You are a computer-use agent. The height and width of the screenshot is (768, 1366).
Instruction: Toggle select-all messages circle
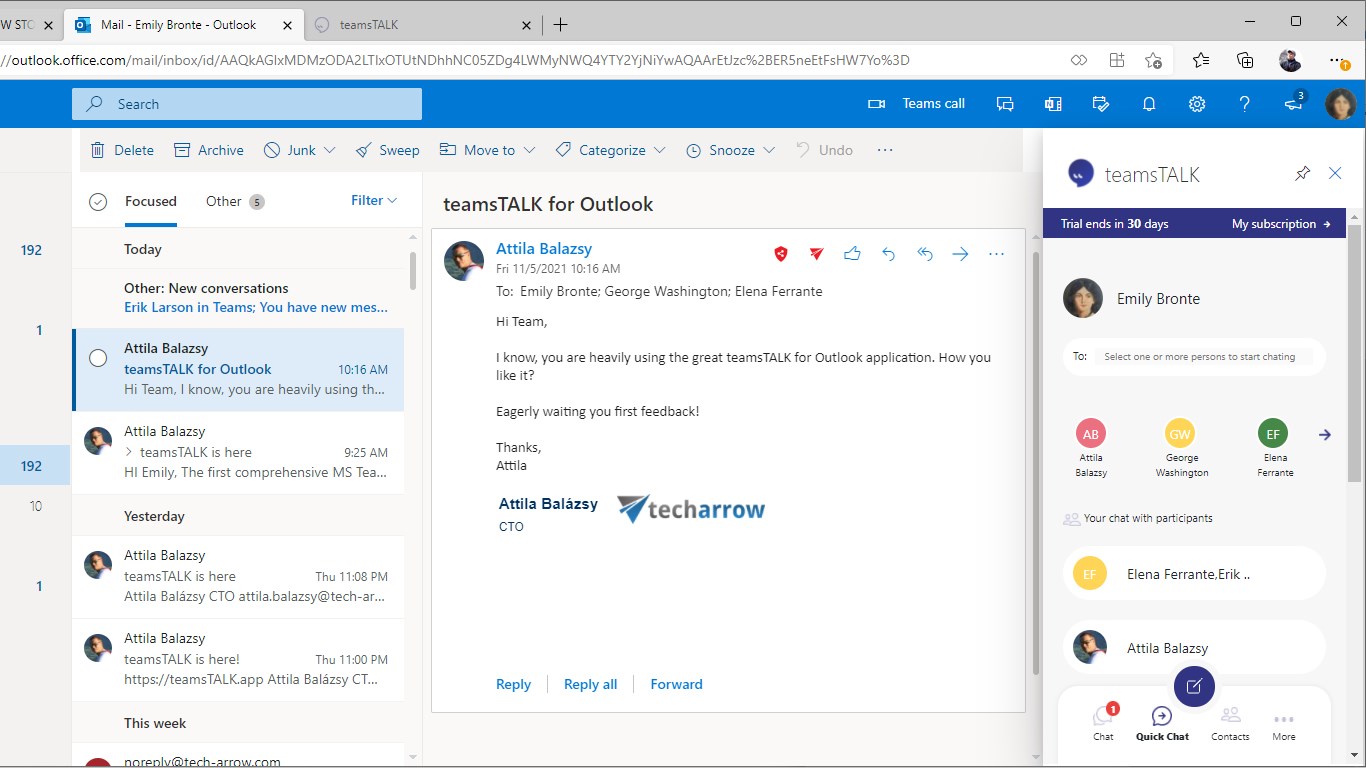[98, 202]
